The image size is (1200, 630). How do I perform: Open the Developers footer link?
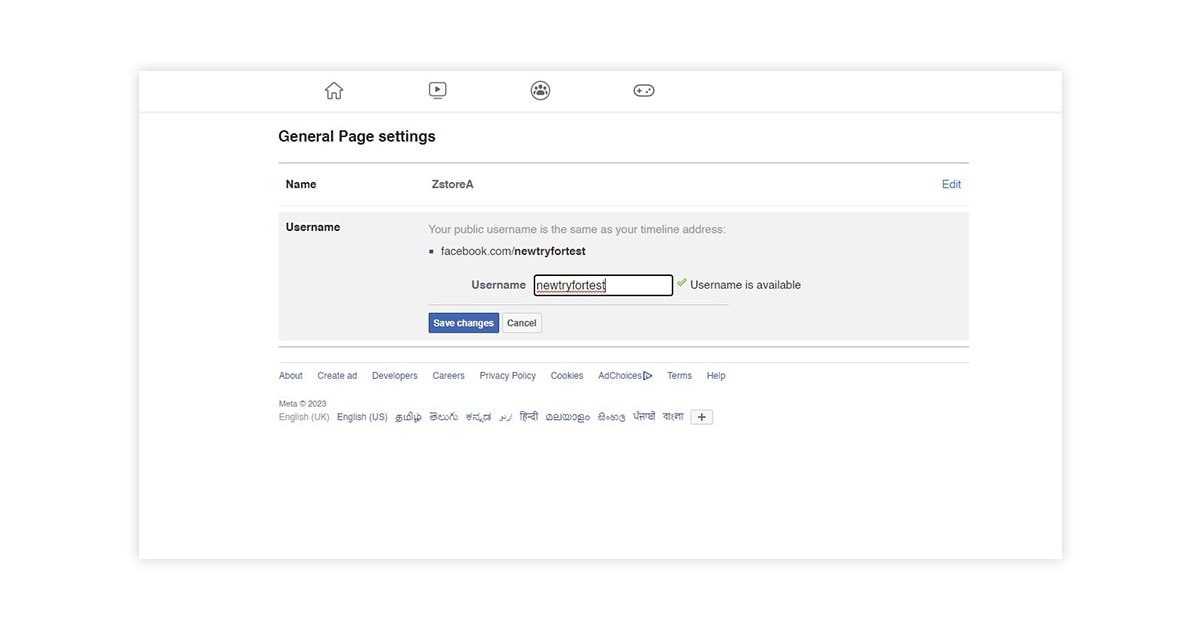pos(394,376)
